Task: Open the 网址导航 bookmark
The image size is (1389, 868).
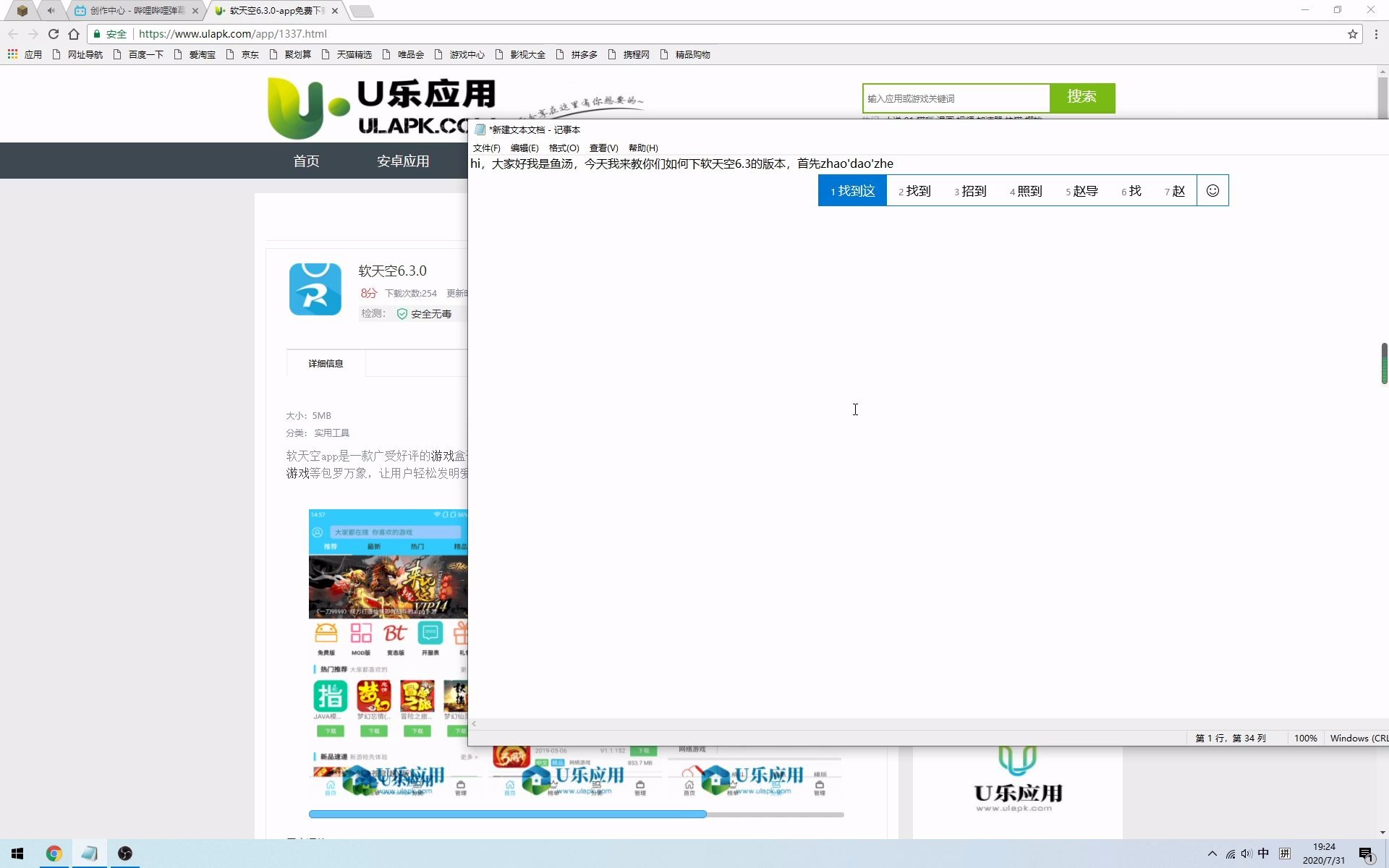Action: (77, 54)
